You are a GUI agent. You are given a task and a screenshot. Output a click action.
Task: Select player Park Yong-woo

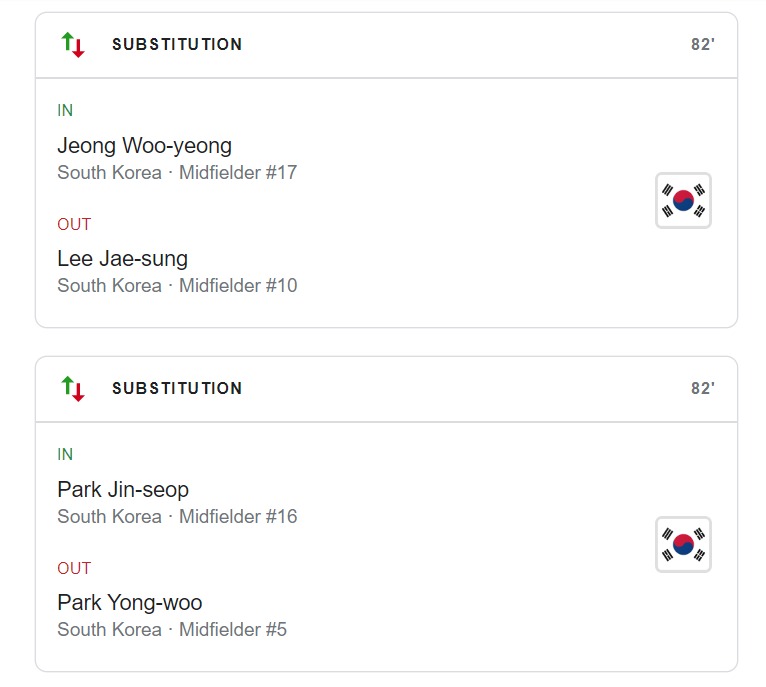pos(129,603)
